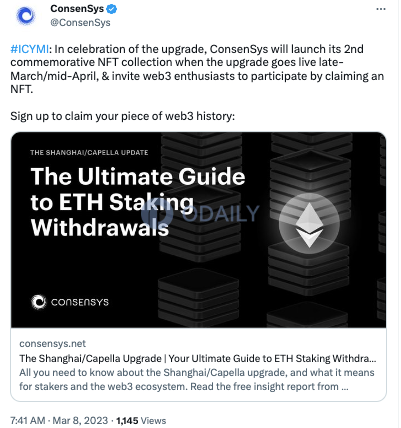Click "The Shanghai/Capella Update" caption in image

coord(89,153)
